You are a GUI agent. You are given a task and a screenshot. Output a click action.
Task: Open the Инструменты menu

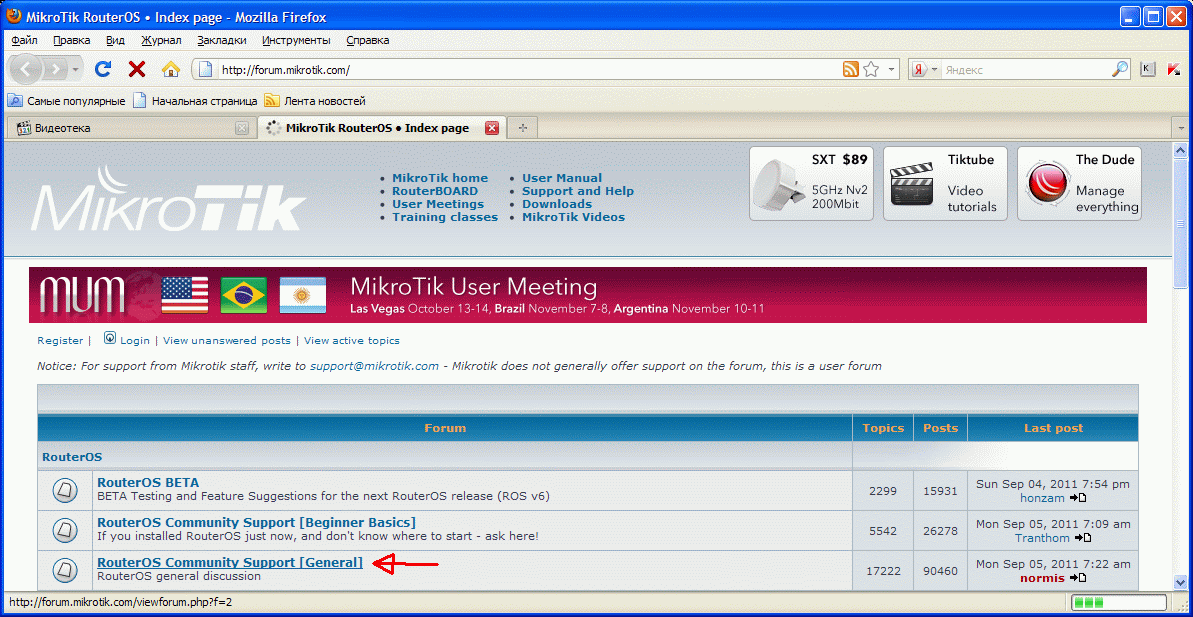click(x=296, y=40)
